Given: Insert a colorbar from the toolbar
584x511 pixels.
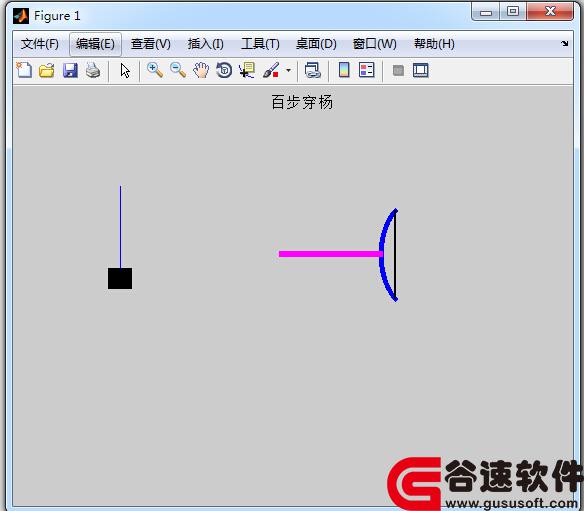Looking at the screenshot, I should 344,70.
